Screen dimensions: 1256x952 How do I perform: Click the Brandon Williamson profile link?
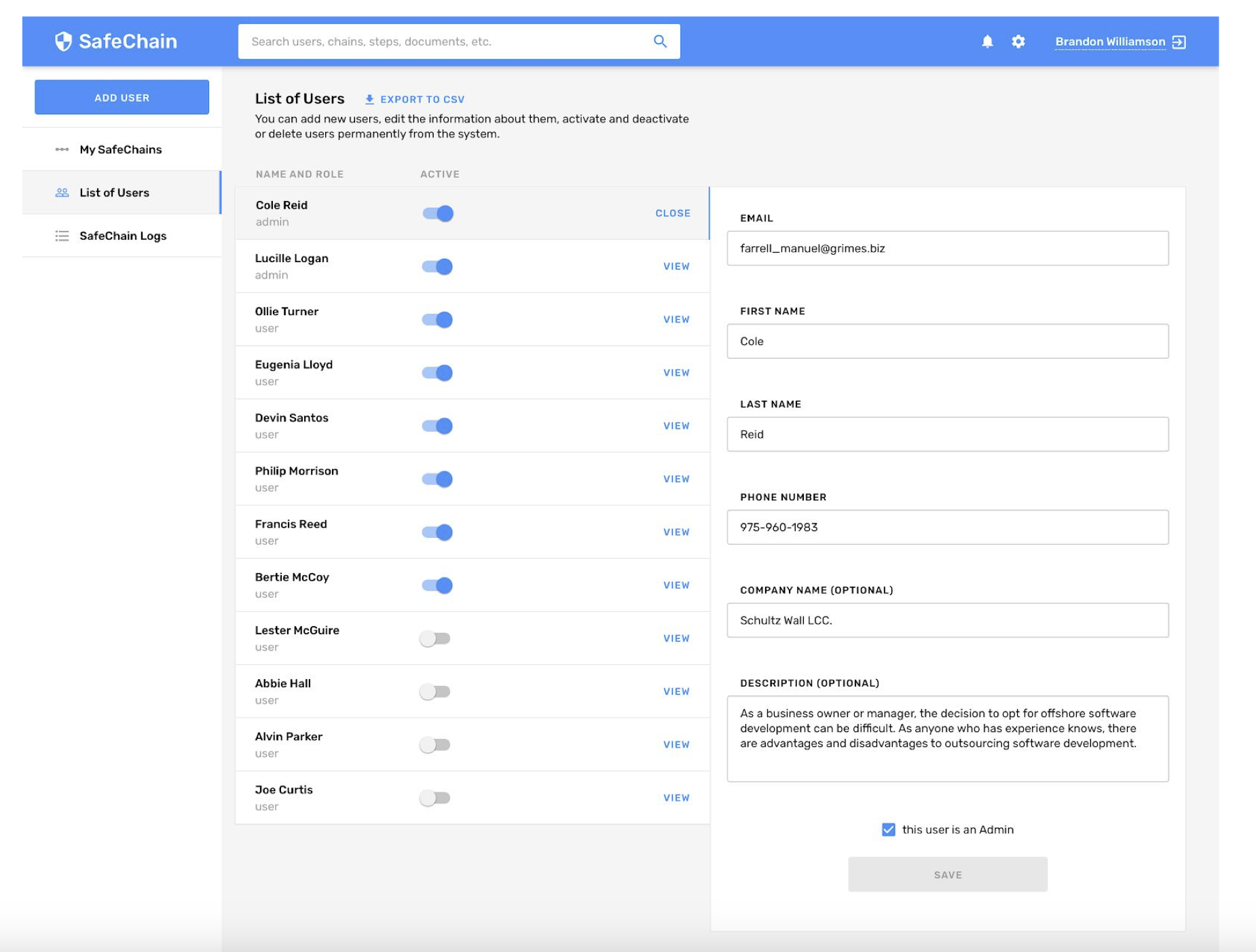point(1109,42)
